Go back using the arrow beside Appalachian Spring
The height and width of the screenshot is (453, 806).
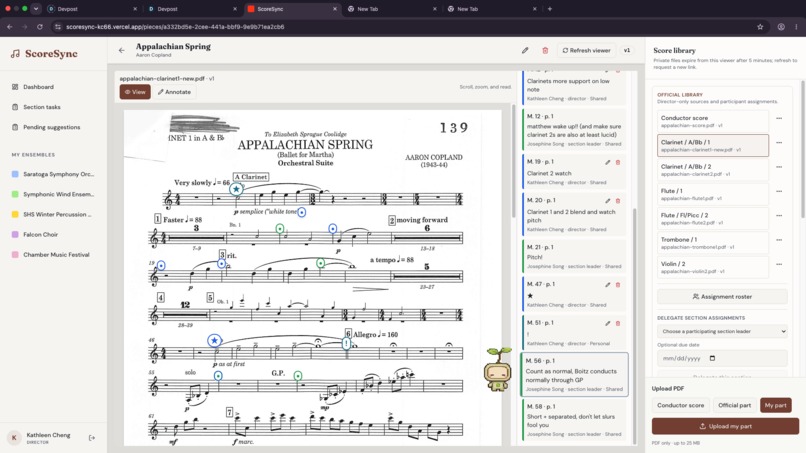pos(121,50)
